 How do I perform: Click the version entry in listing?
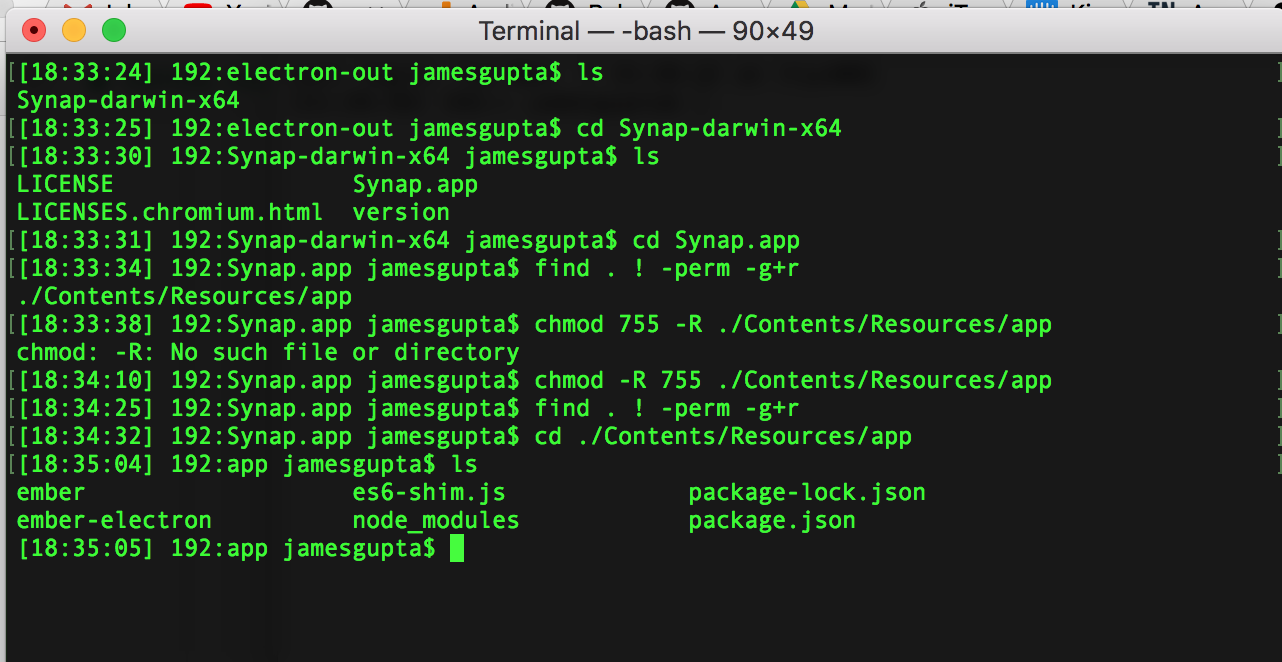coord(401,212)
